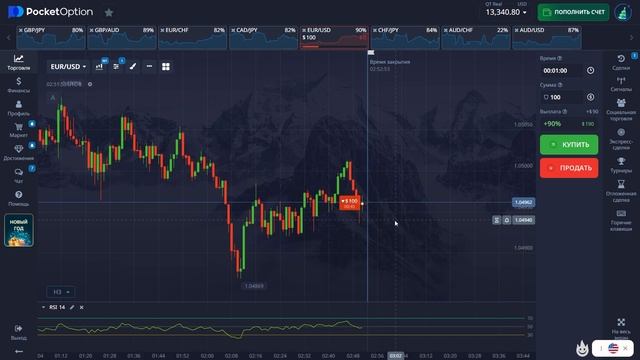Open the Социальная торговля panel

[621, 109]
